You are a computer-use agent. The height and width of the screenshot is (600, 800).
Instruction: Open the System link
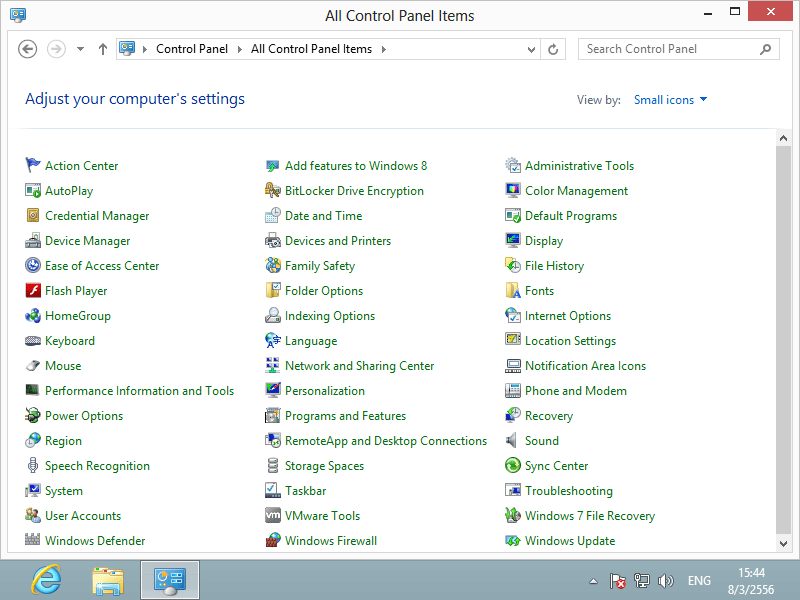point(64,491)
